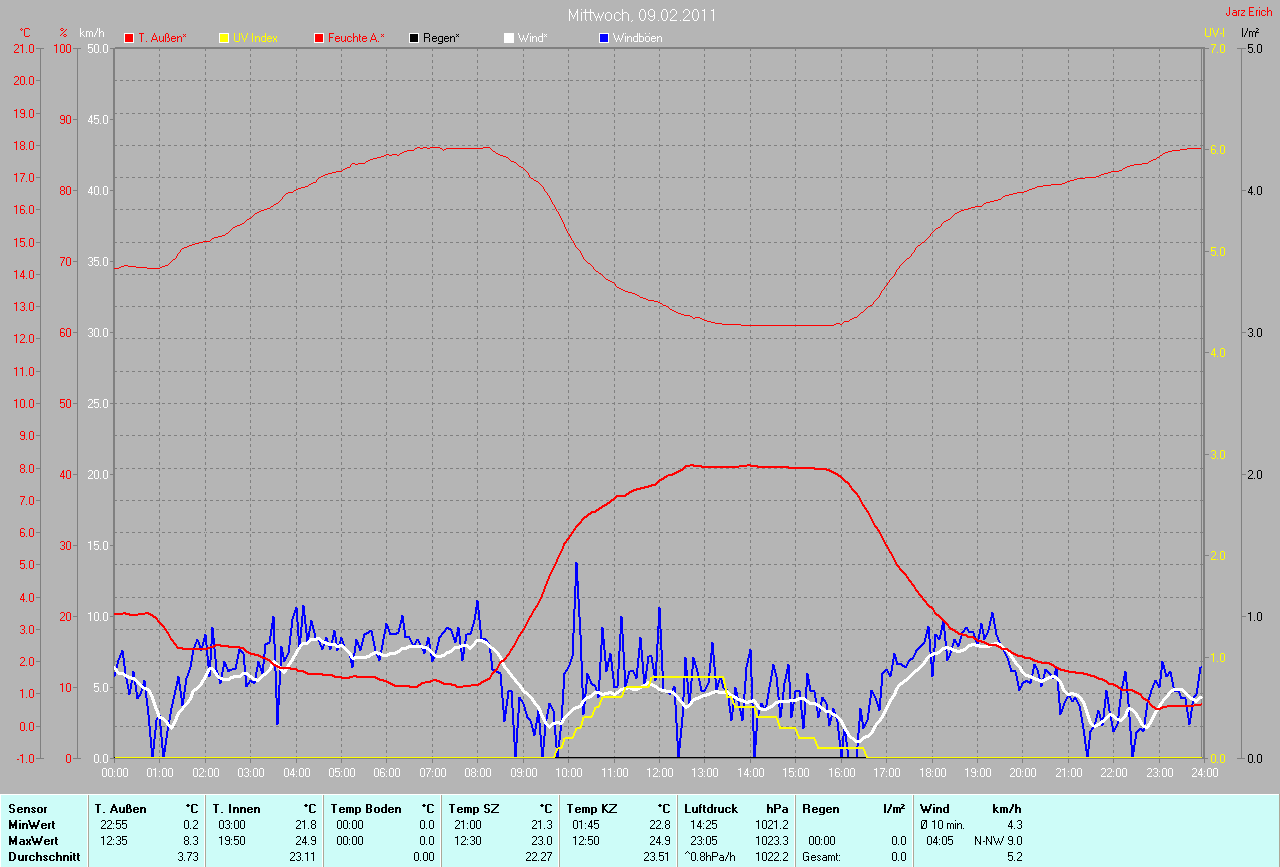This screenshot has width=1280, height=867.
Task: Click the 'T. Innen' table column header
Action: (x=236, y=809)
